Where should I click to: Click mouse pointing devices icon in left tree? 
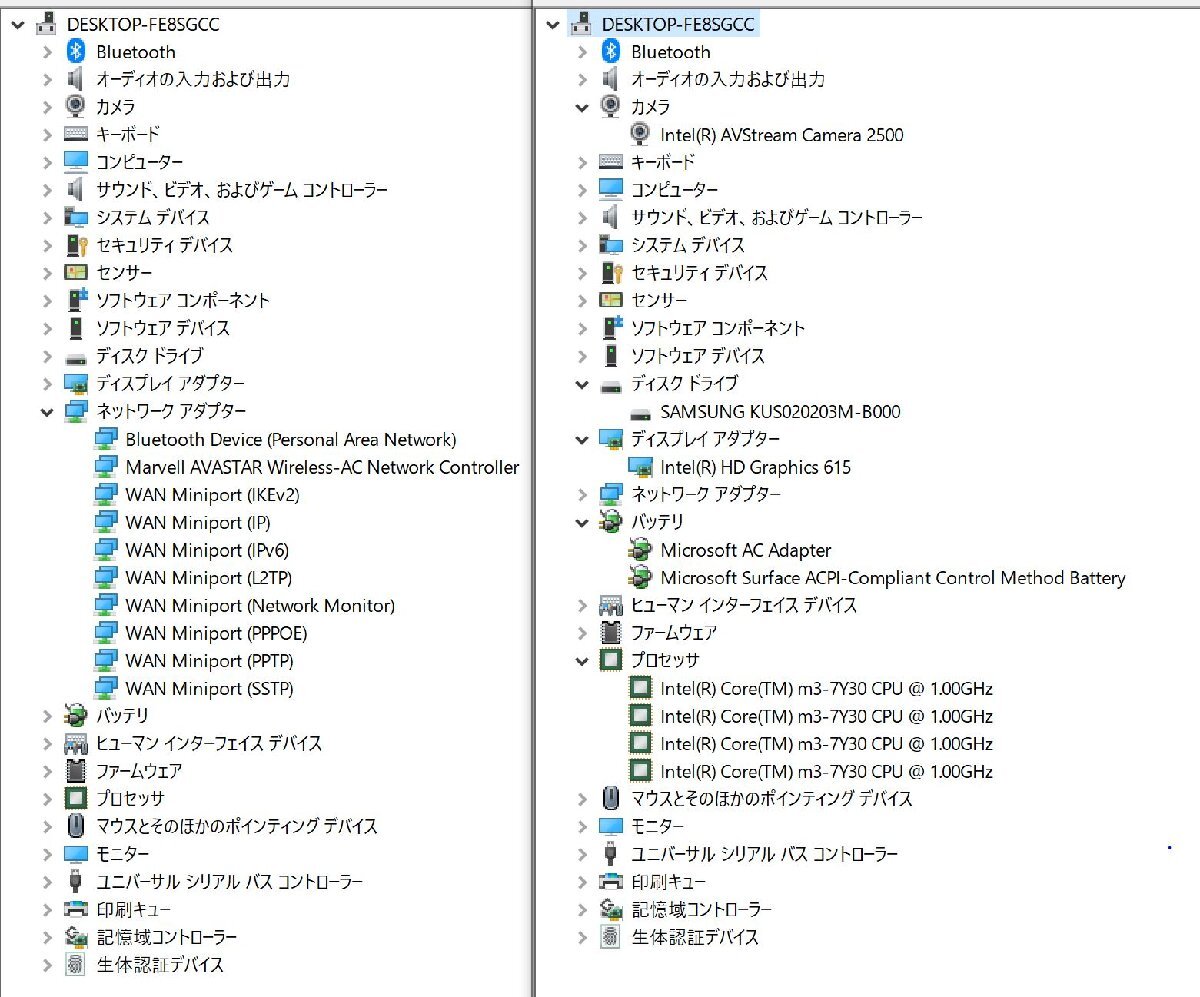pos(76,826)
